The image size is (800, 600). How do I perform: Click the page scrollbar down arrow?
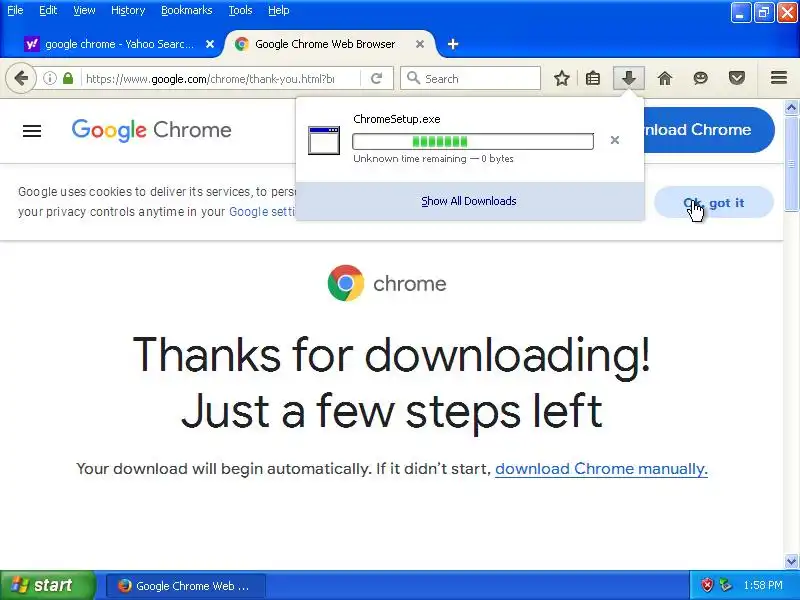pos(791,561)
